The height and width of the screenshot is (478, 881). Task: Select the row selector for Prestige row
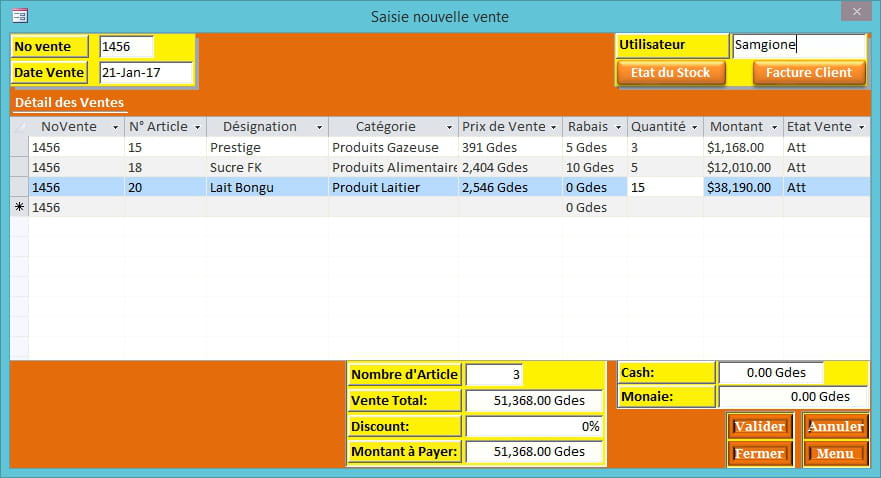[20, 148]
